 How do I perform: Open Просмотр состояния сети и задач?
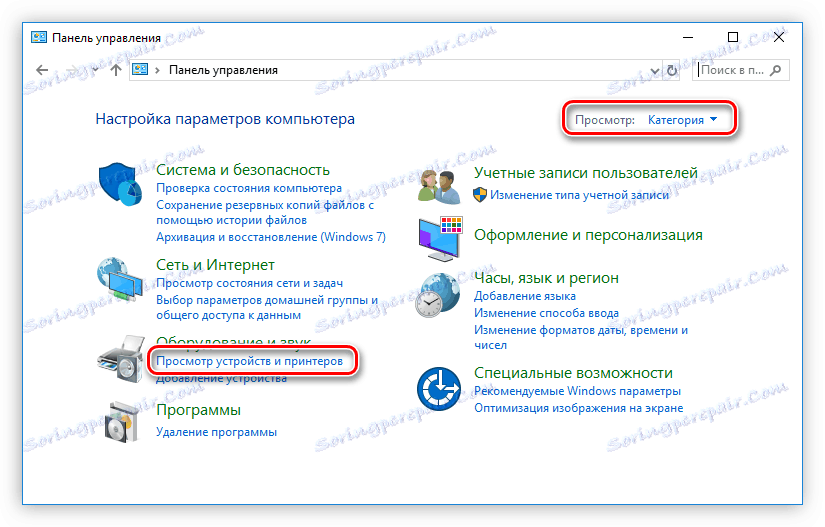(x=249, y=283)
